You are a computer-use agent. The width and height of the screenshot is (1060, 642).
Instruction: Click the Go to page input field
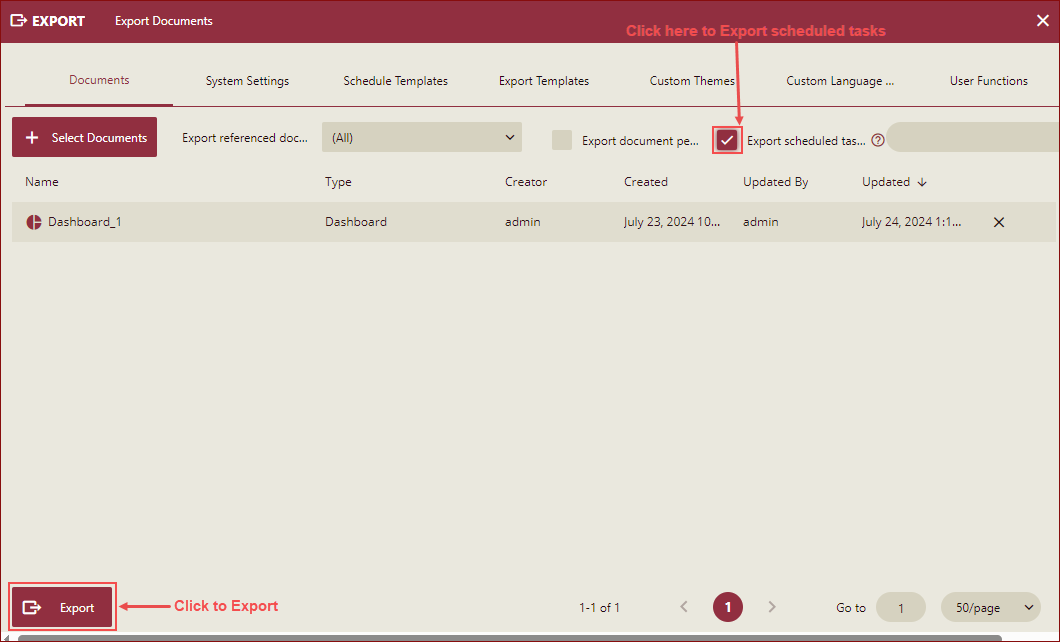pyautogui.click(x=900, y=607)
